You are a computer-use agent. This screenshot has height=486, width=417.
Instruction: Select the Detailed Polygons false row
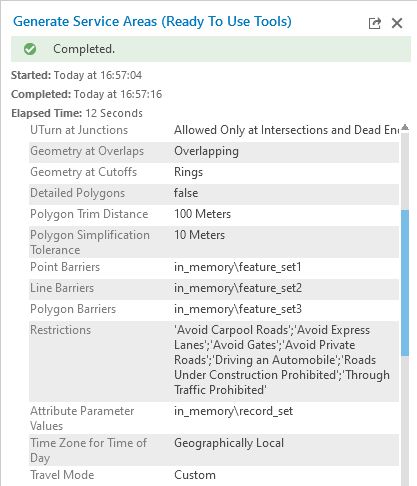point(214,193)
